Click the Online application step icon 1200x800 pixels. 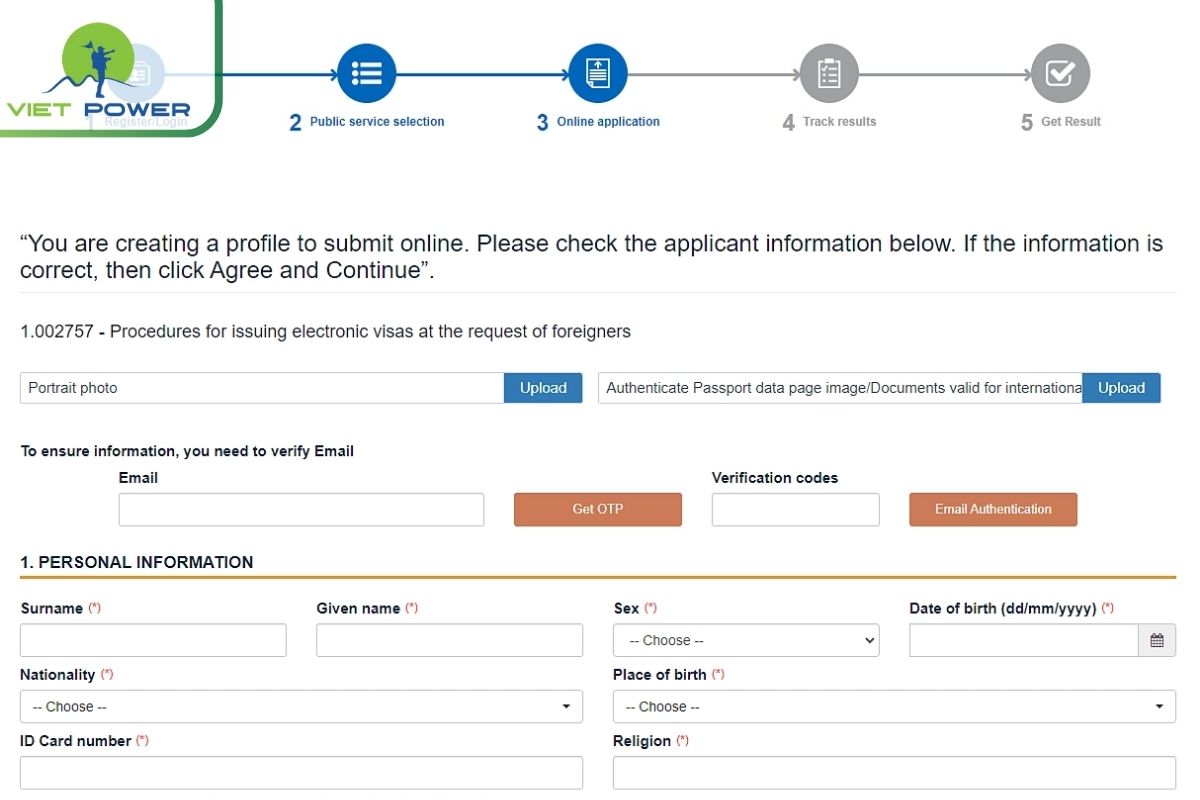(x=597, y=72)
